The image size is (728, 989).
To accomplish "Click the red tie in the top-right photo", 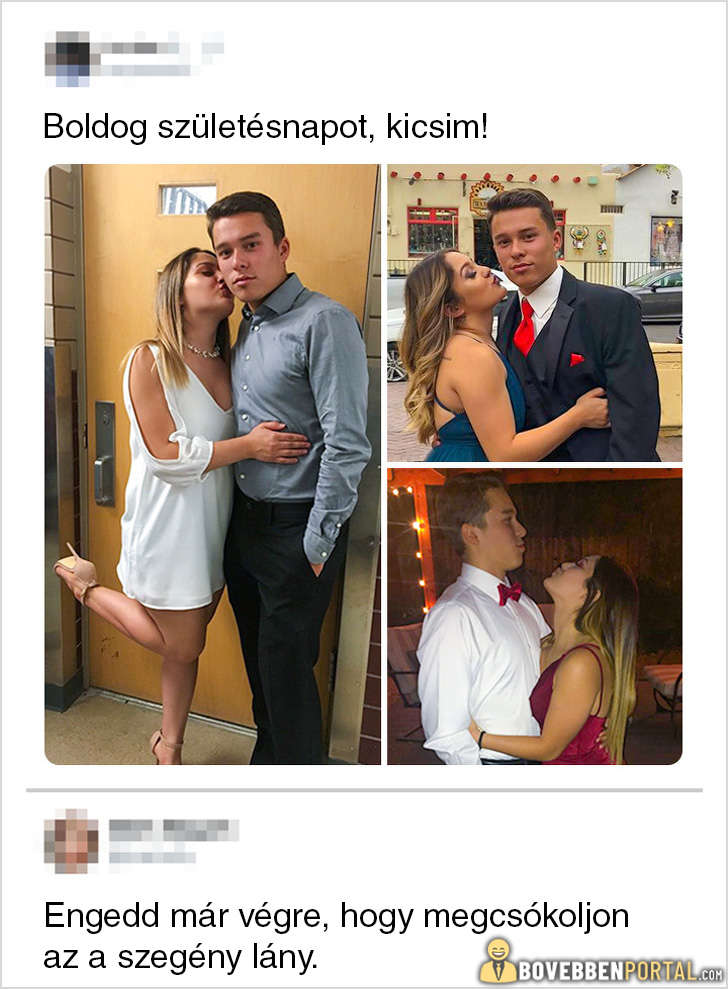I will pyautogui.click(x=524, y=327).
